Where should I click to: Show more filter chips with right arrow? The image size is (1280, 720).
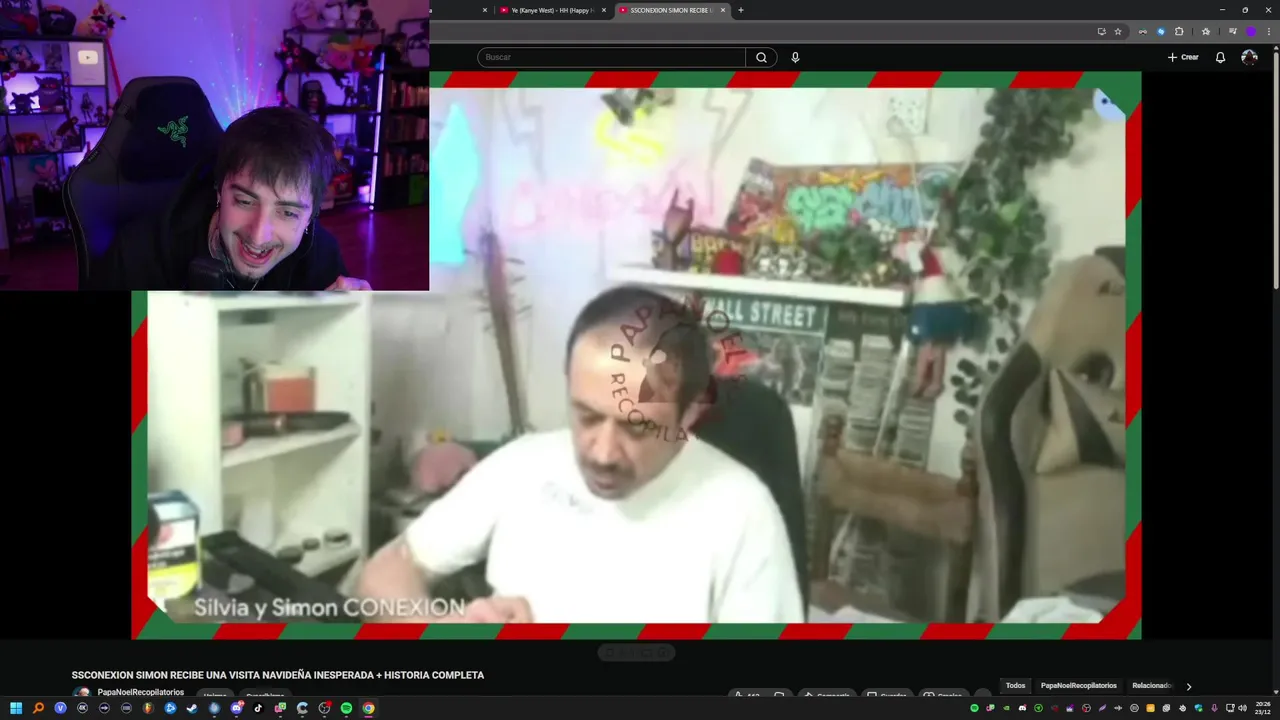coord(1188,686)
